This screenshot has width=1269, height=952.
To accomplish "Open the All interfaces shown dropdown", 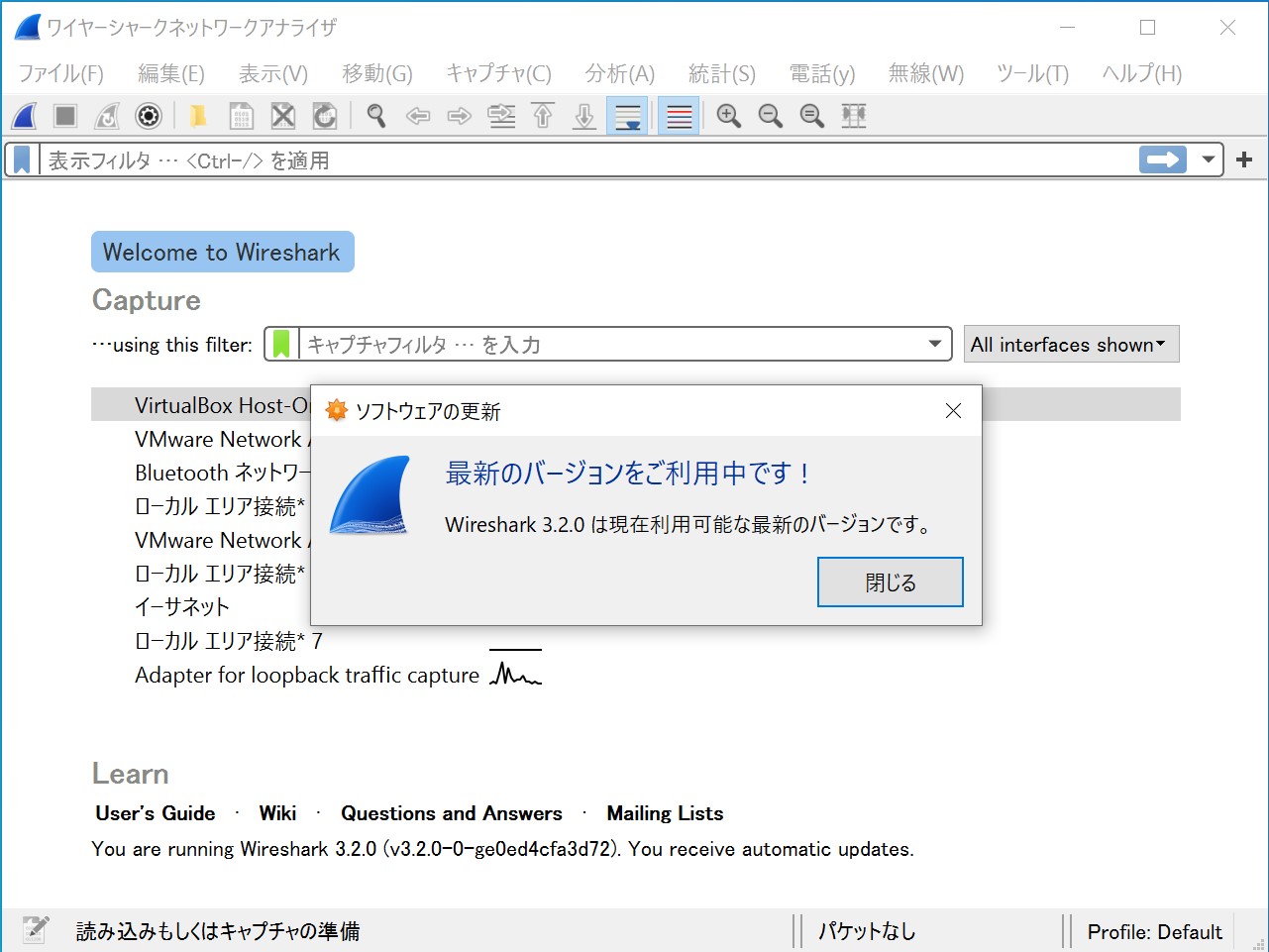I will tap(1070, 344).
